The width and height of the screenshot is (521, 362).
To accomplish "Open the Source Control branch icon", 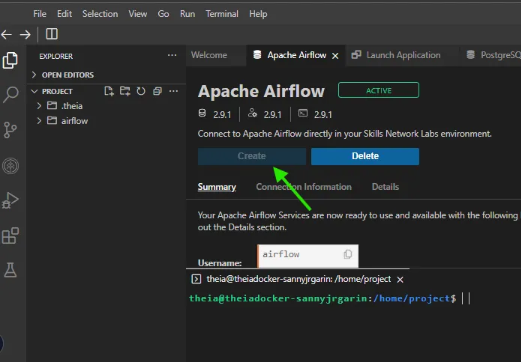I will point(10,130).
